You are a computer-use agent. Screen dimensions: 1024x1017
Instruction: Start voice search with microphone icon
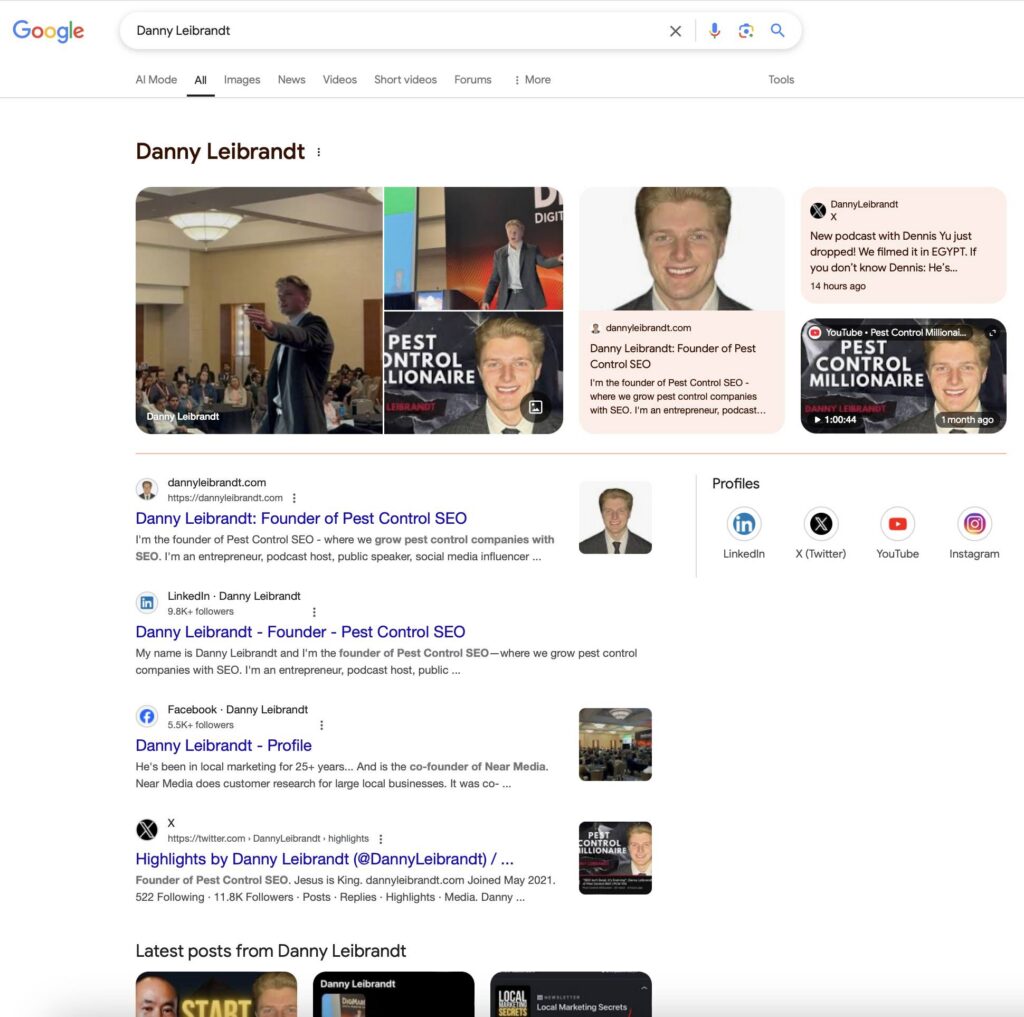pos(714,31)
